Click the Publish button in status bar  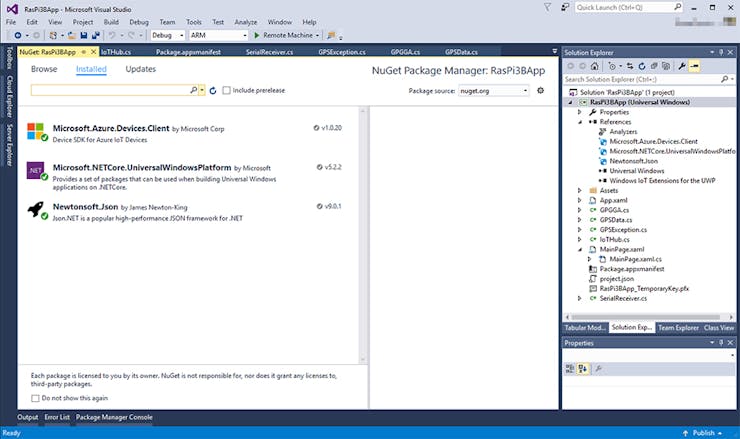[x=703, y=433]
